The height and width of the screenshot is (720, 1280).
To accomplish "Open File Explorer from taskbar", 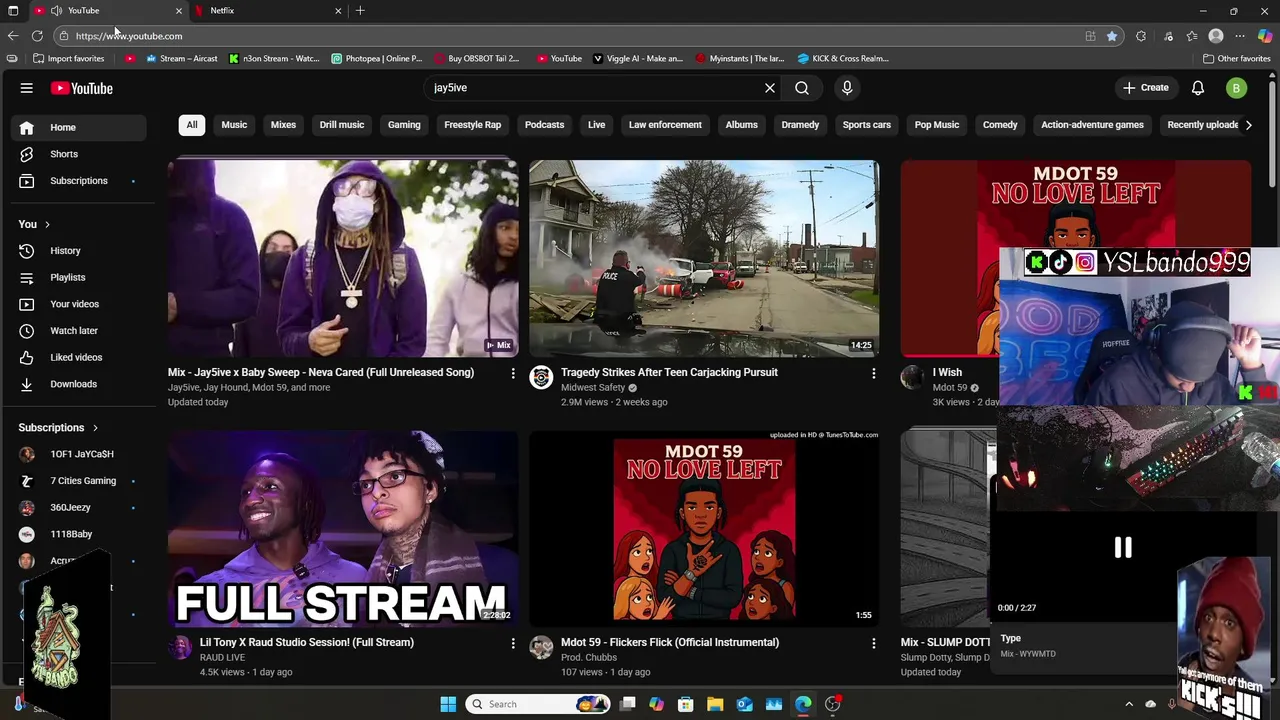I will 715,704.
